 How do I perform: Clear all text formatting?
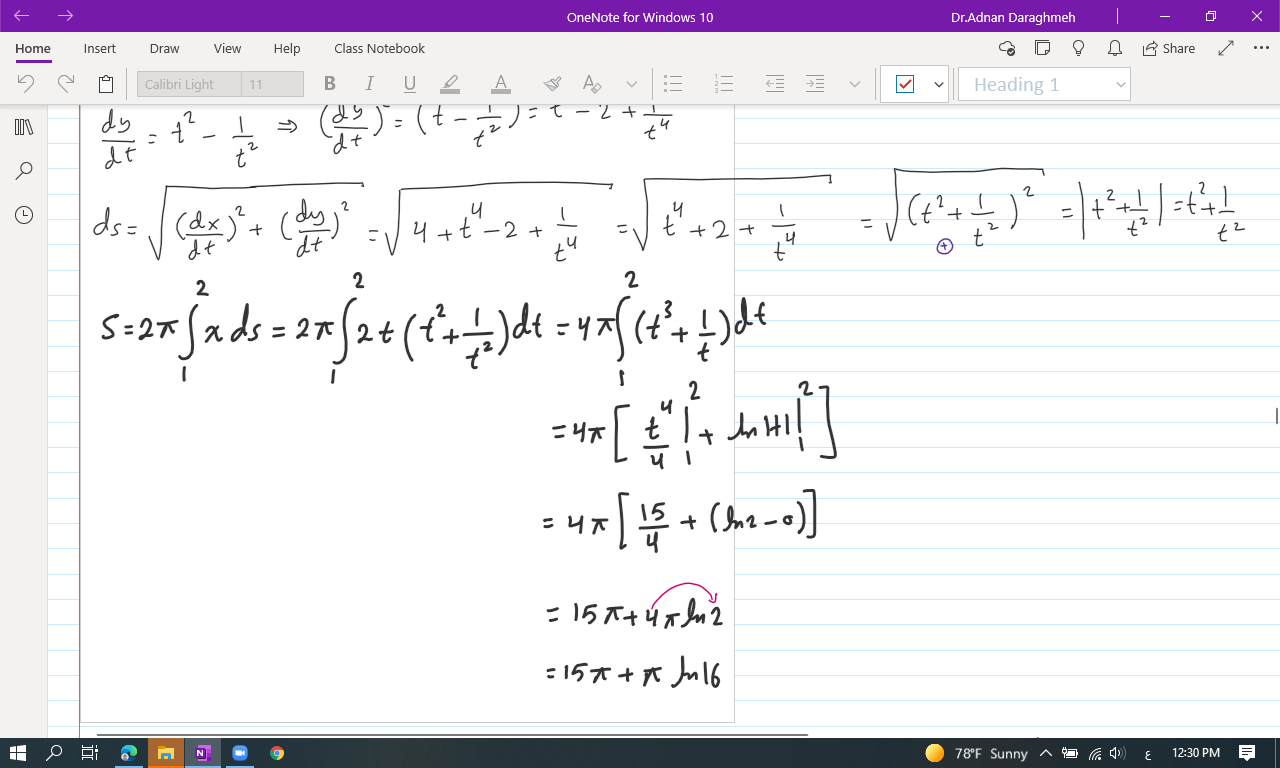(x=592, y=84)
